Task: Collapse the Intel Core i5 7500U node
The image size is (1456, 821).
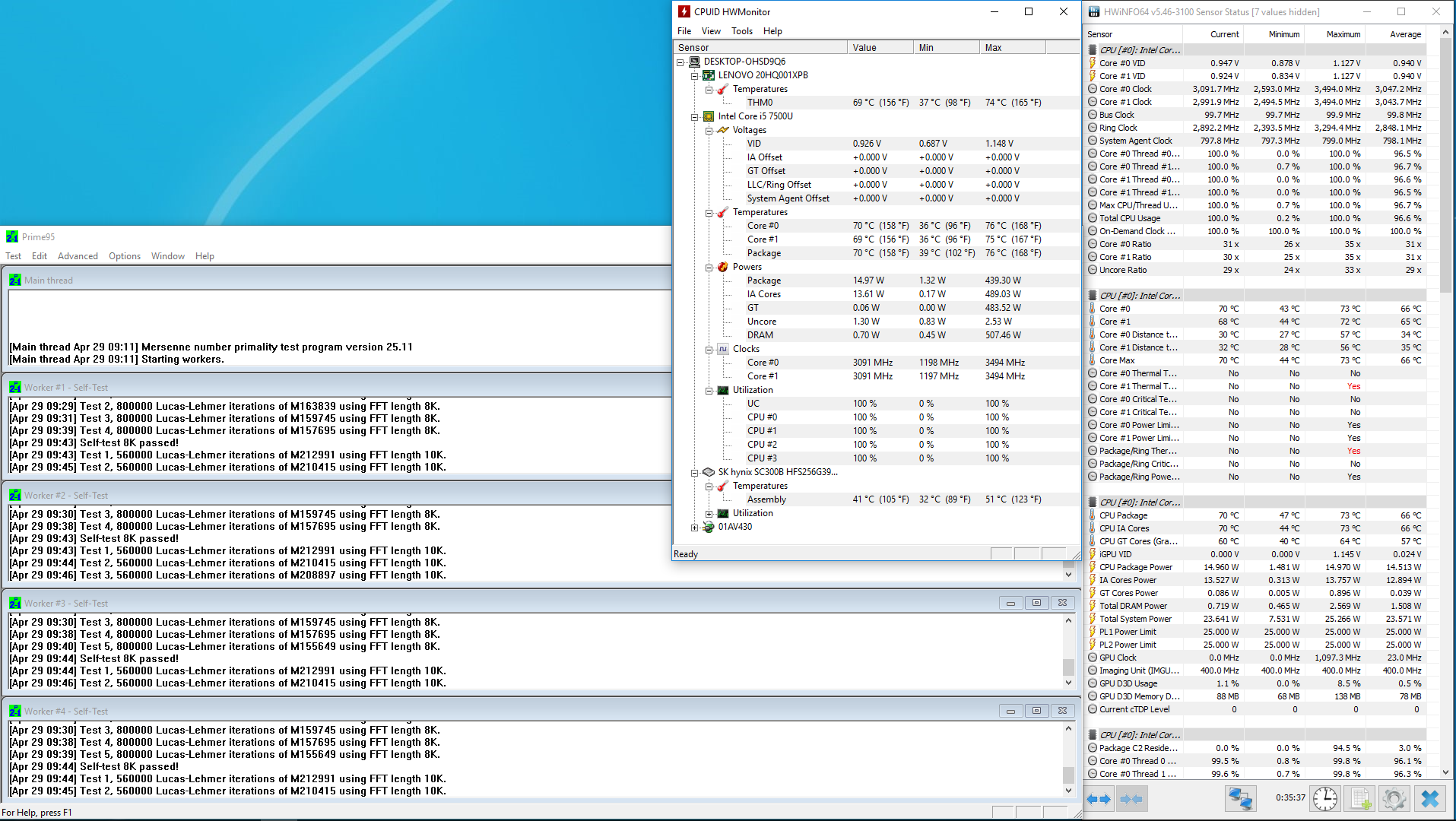Action: pos(694,117)
